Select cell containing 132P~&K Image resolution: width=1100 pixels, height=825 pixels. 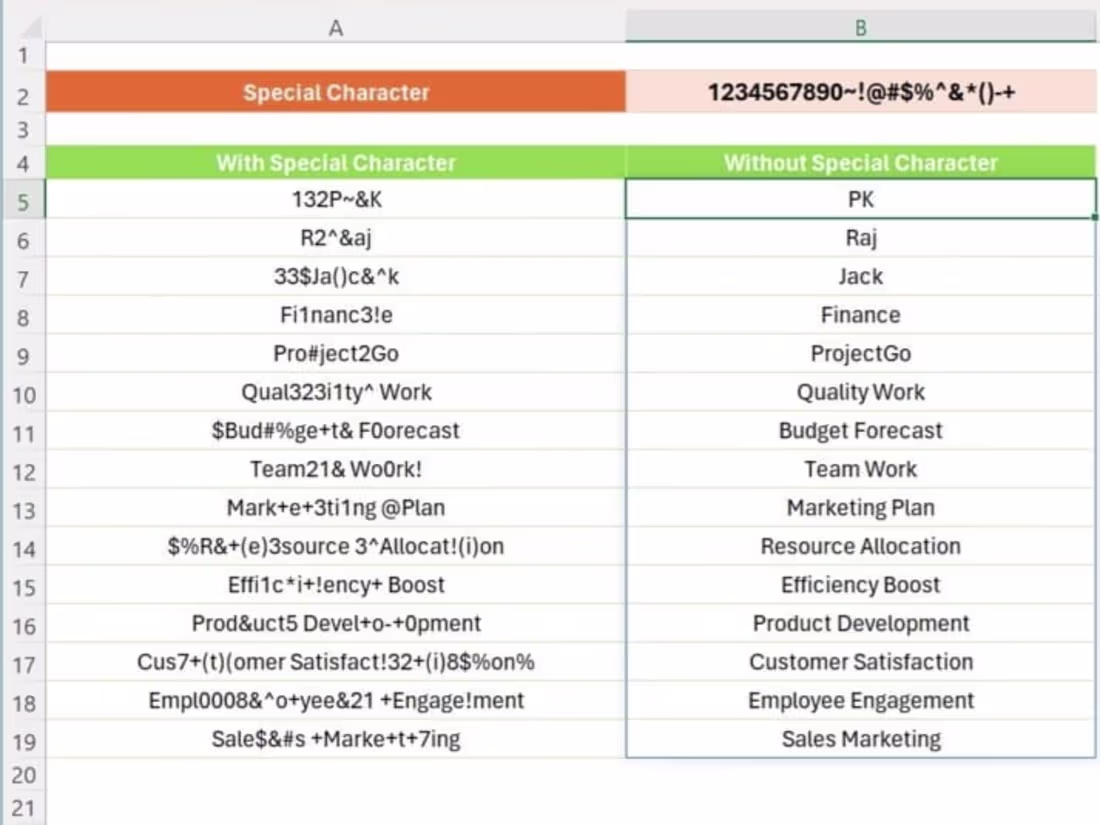(336, 199)
